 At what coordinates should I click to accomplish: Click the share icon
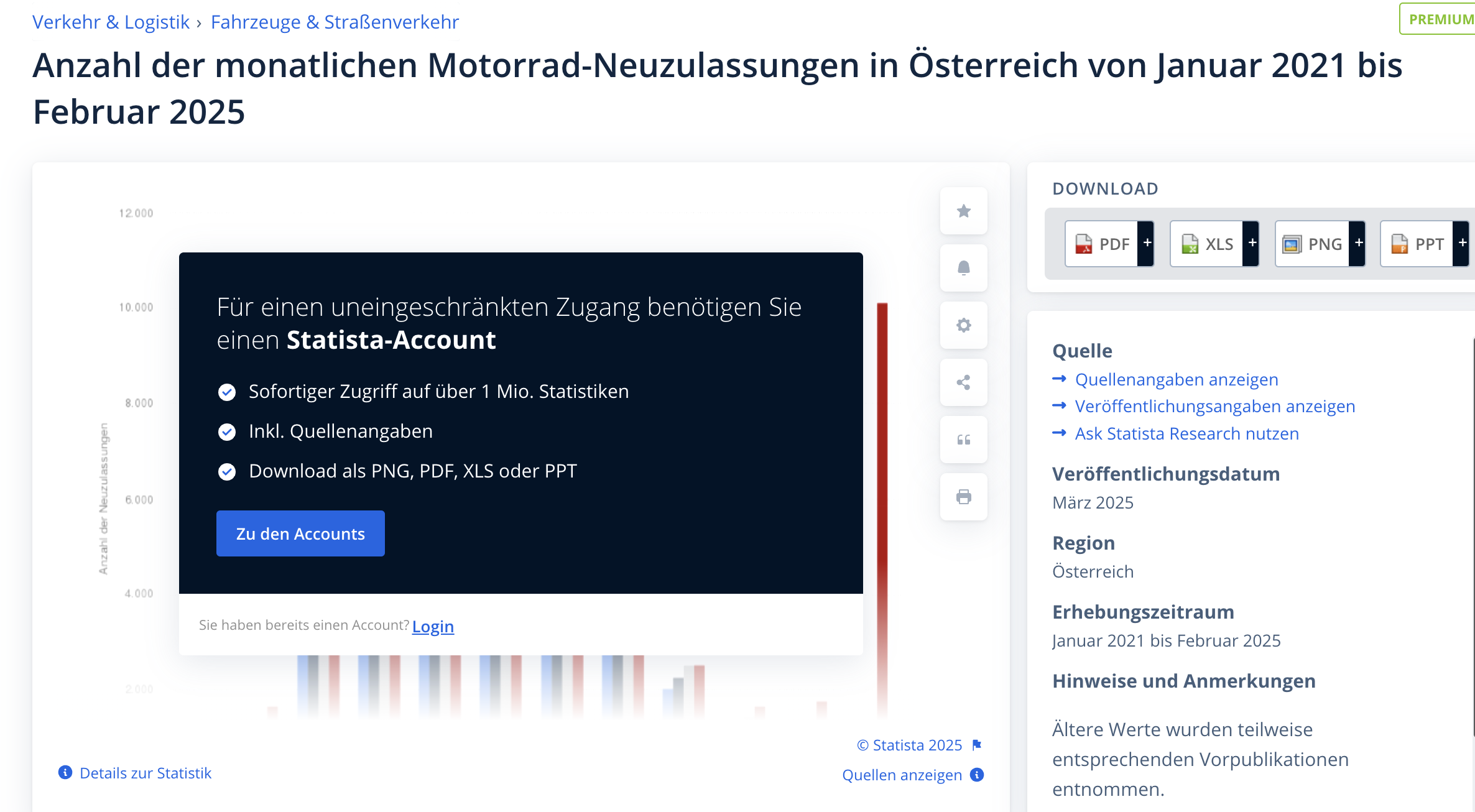click(963, 382)
